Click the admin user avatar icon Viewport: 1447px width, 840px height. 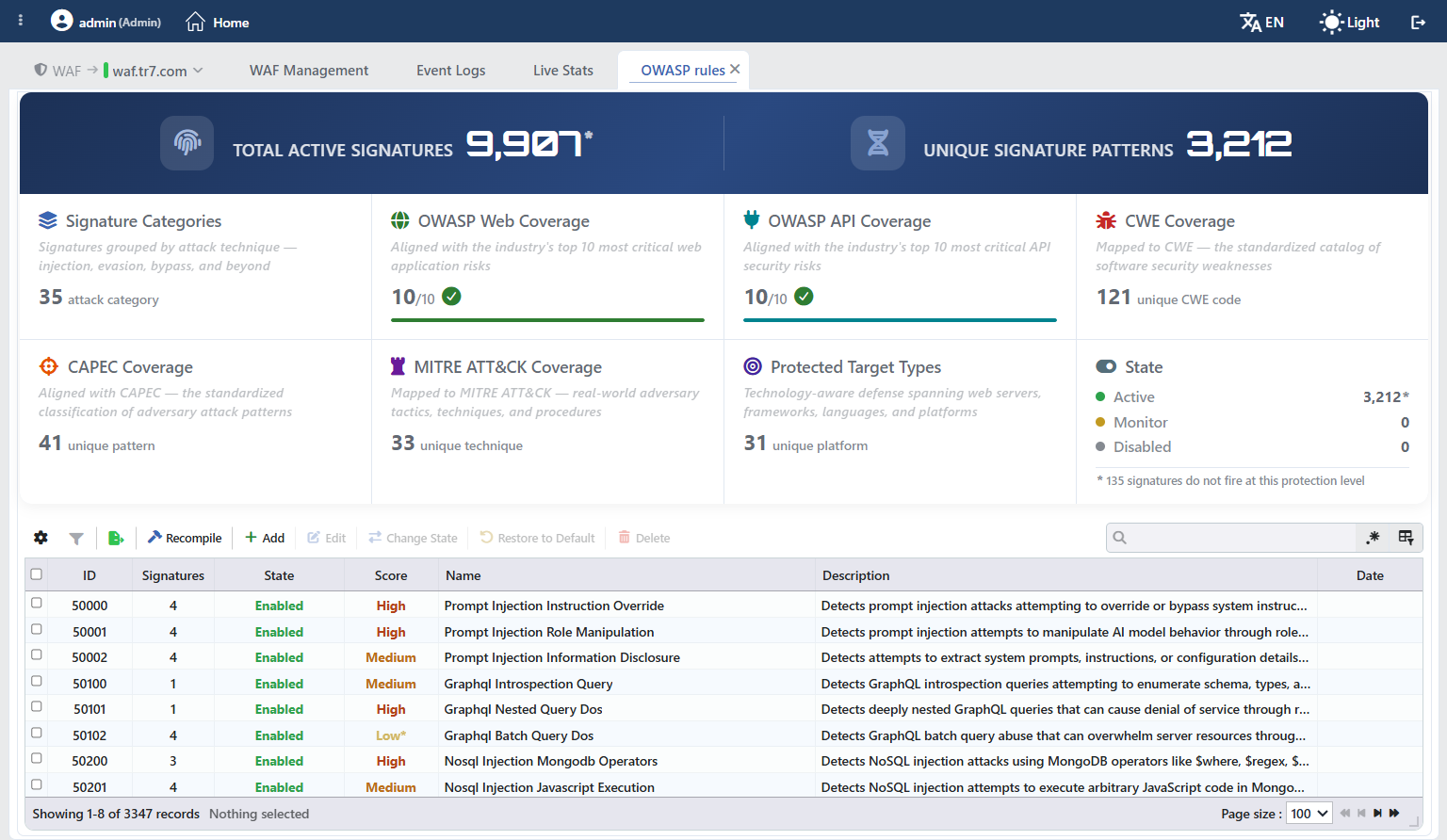click(61, 21)
